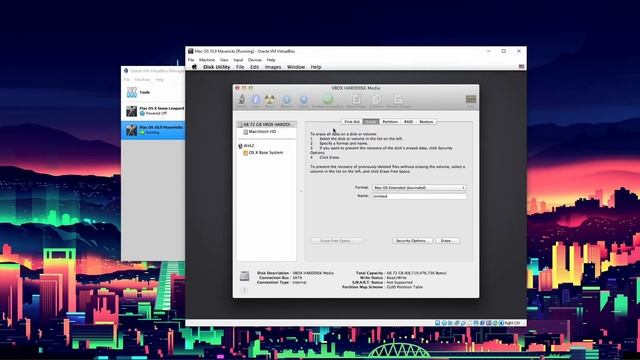Image resolution: width=640 pixels, height=360 pixels.
Task: Open VirtualBox Input menu
Action: (238, 60)
